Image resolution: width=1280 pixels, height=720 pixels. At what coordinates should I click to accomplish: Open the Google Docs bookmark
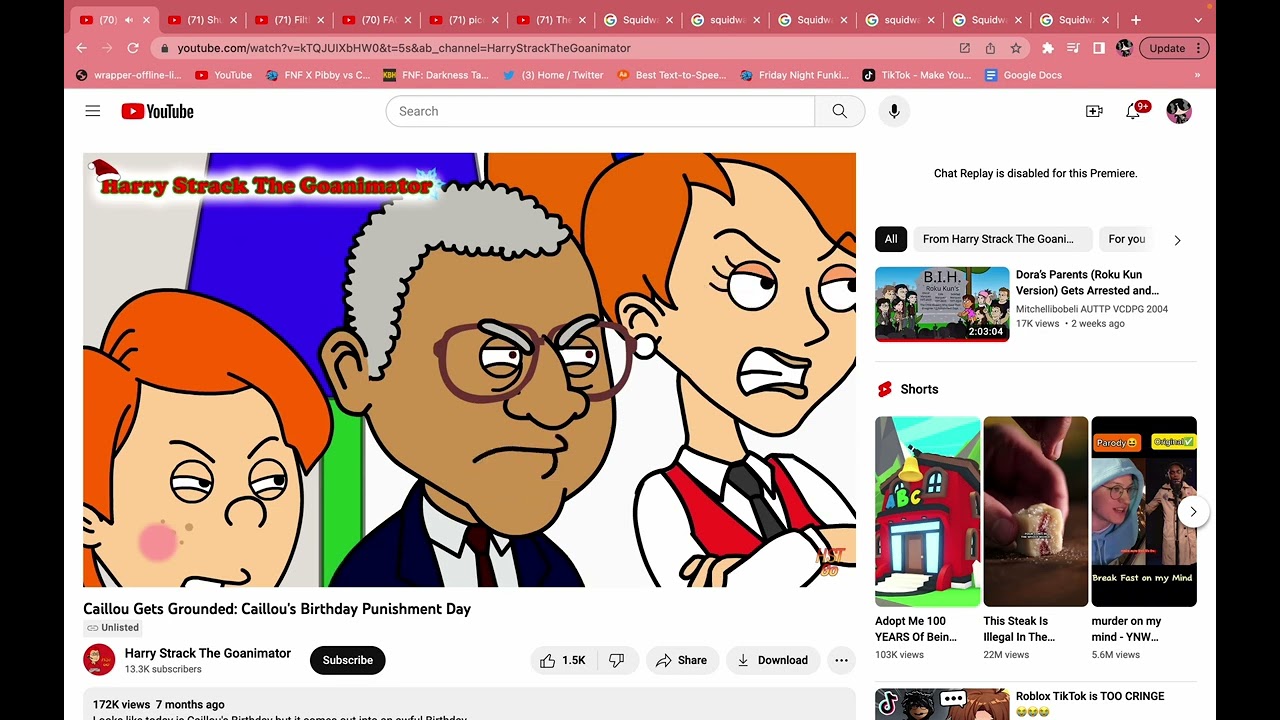click(1024, 75)
